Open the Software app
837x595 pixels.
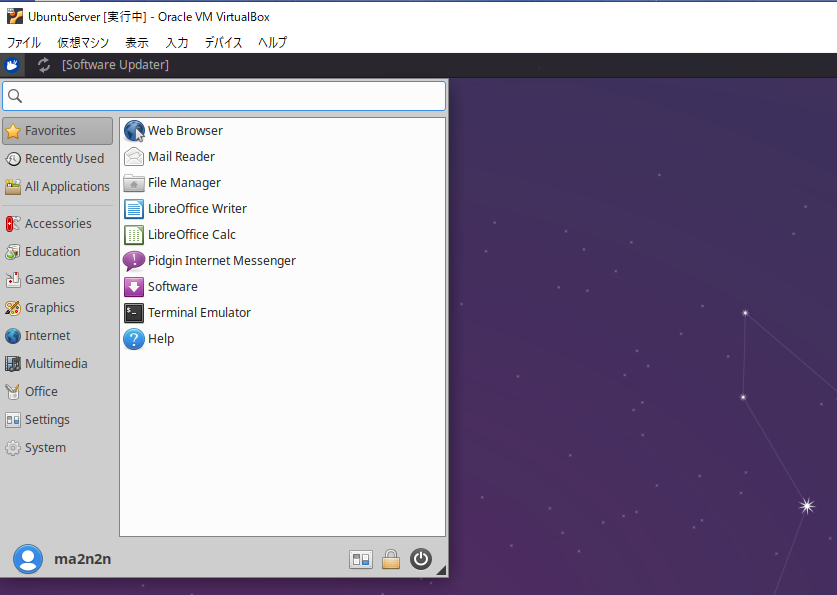click(x=282, y=287)
